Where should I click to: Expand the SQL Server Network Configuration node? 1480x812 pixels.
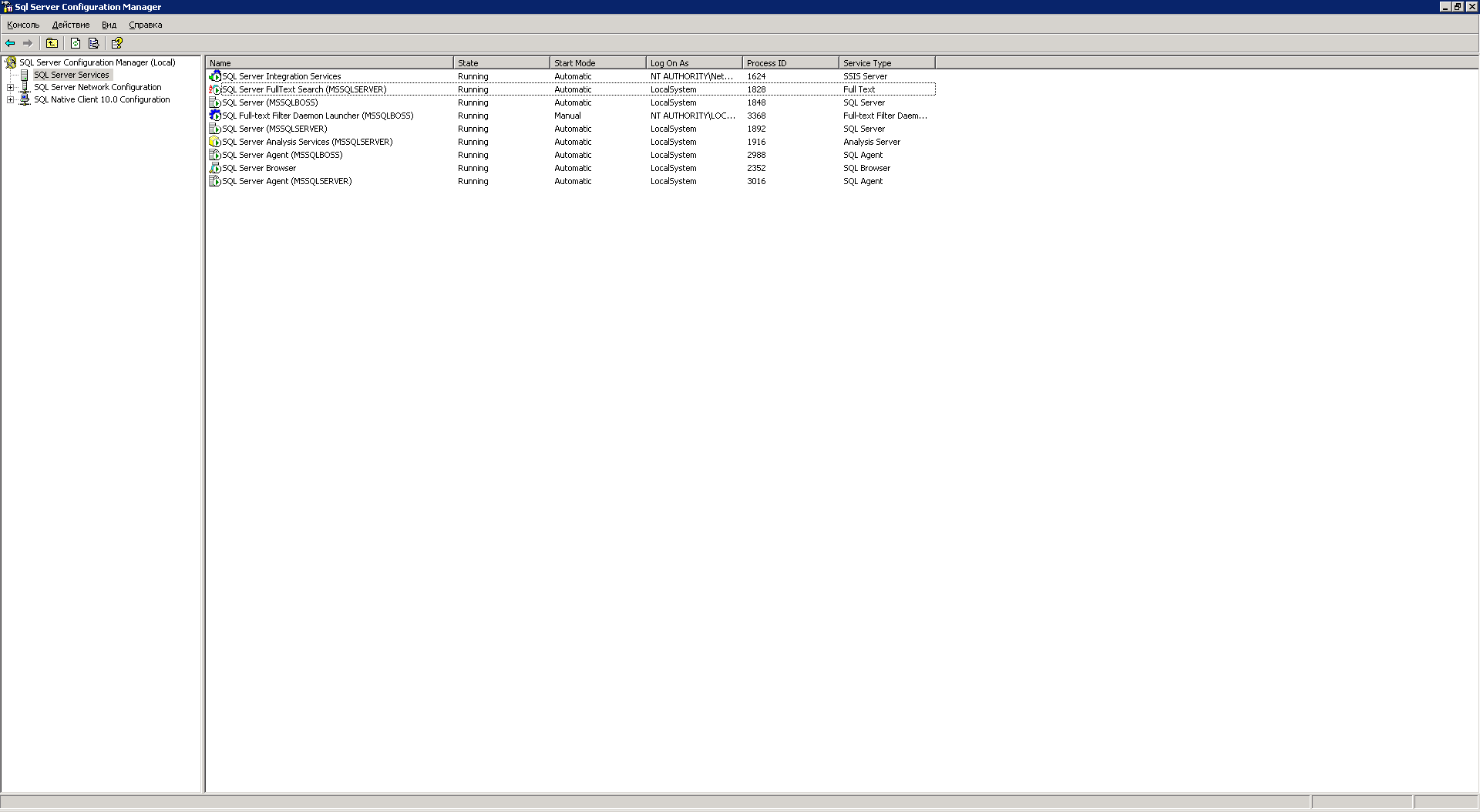[11, 87]
